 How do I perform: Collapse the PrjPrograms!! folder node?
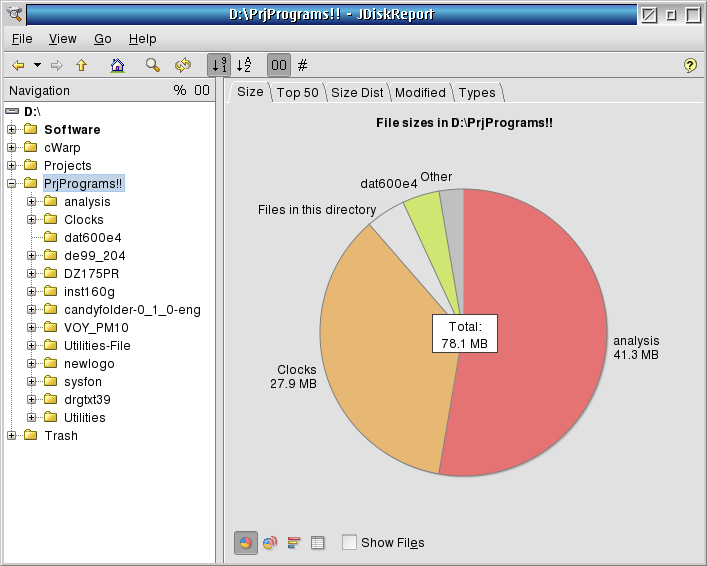tap(12, 184)
